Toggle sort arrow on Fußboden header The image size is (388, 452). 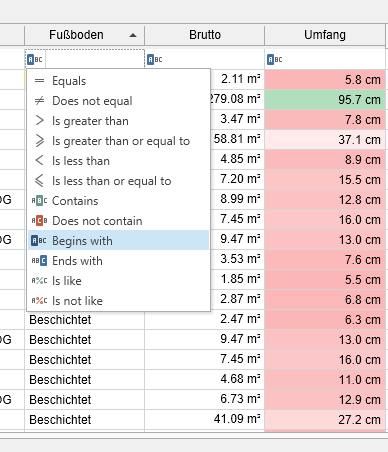pyautogui.click(x=133, y=35)
